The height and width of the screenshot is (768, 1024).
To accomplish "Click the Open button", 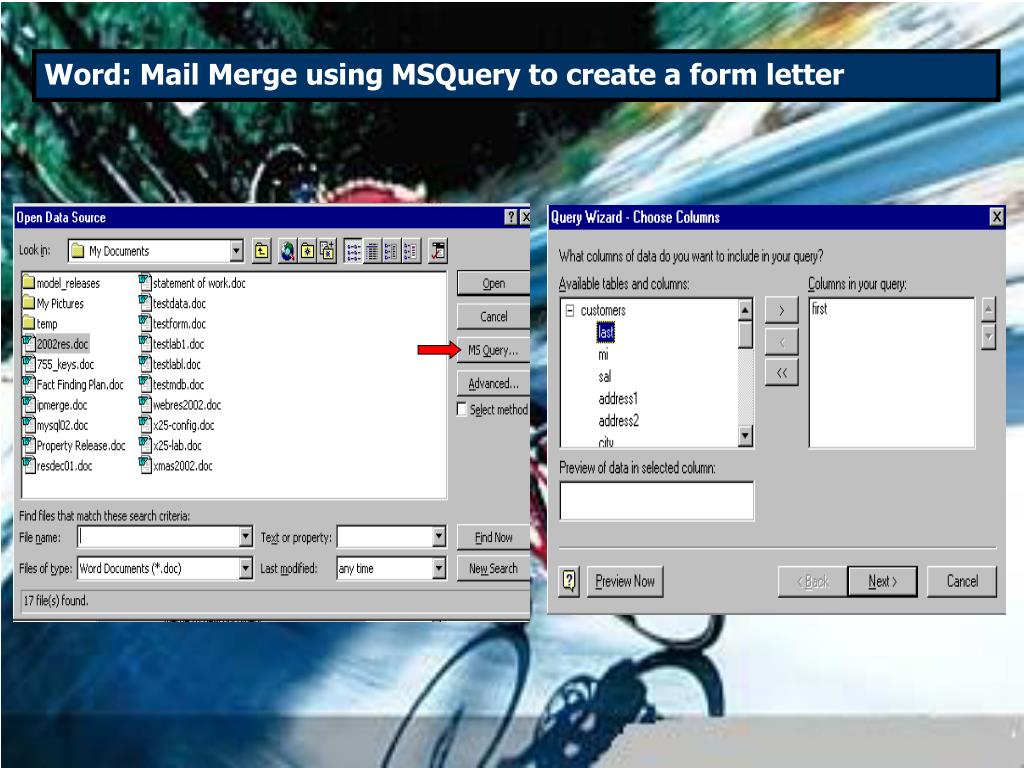I will pos(494,283).
